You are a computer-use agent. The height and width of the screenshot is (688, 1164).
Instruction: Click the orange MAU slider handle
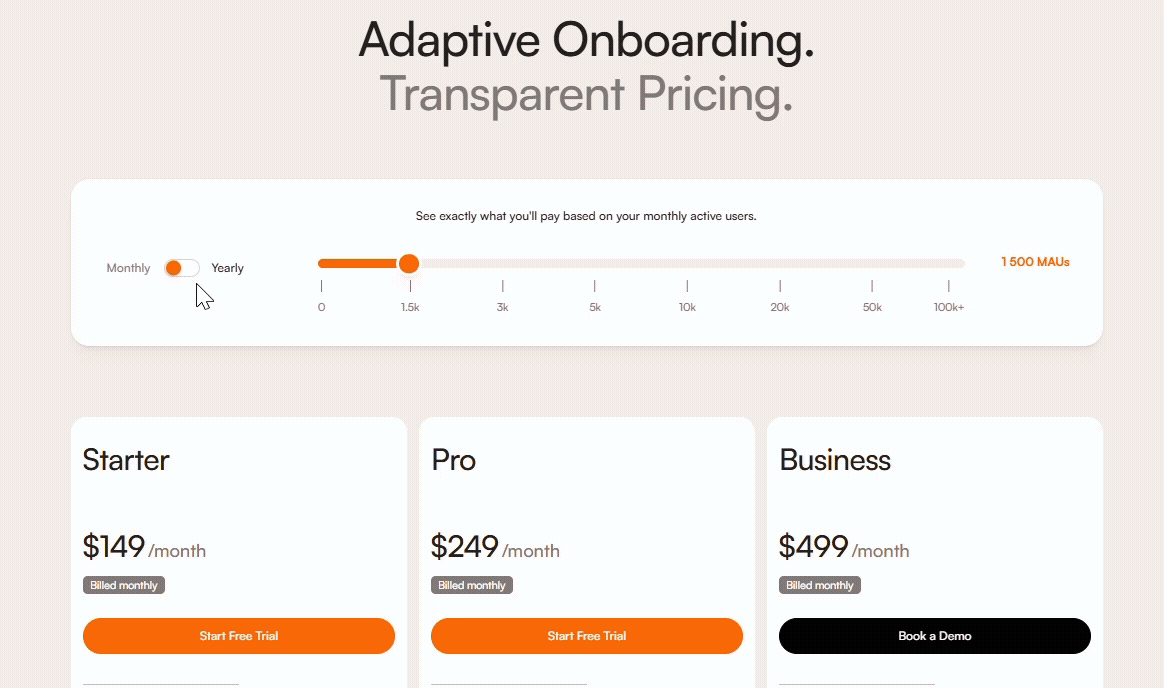(x=408, y=263)
